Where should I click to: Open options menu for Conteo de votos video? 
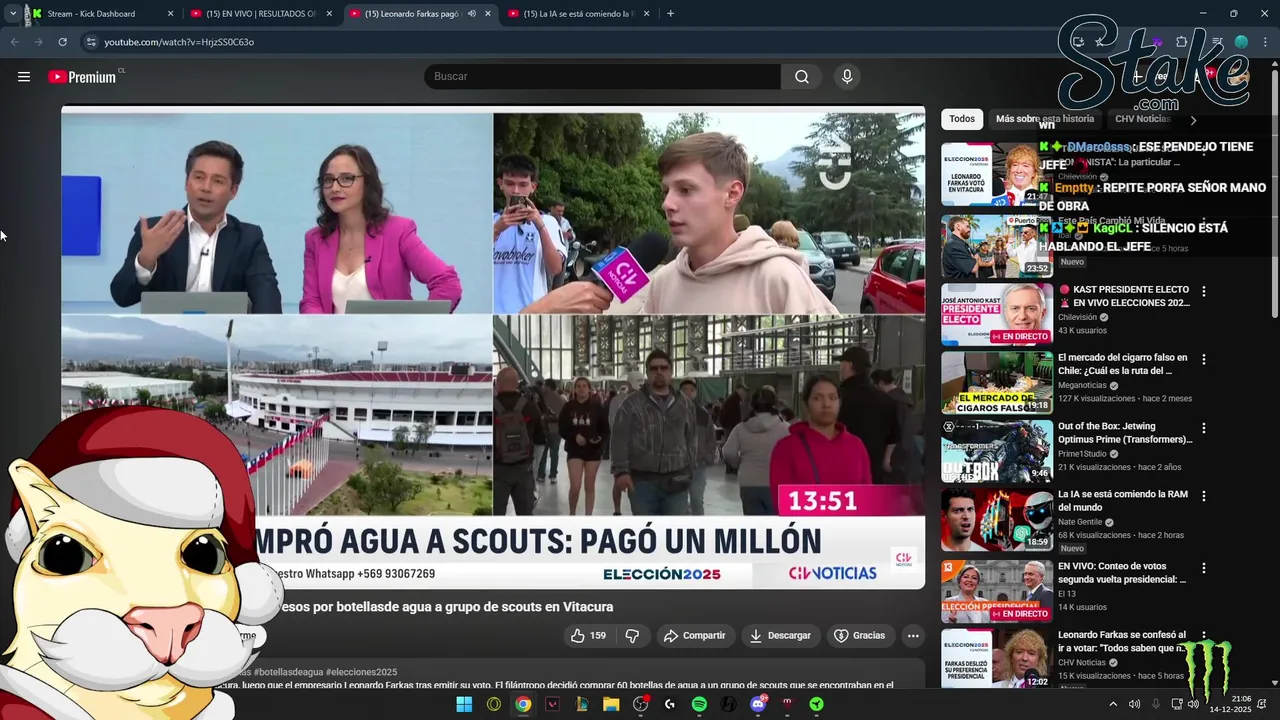(1204, 568)
